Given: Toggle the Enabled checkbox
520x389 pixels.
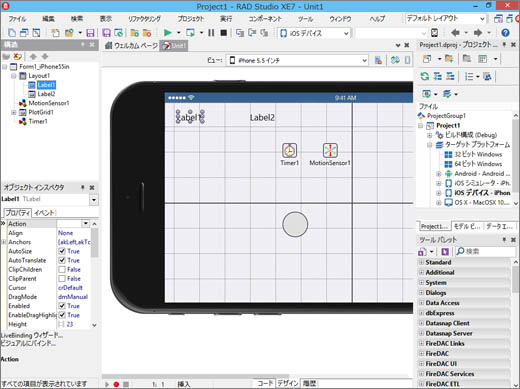Looking at the screenshot, I should (62, 306).
